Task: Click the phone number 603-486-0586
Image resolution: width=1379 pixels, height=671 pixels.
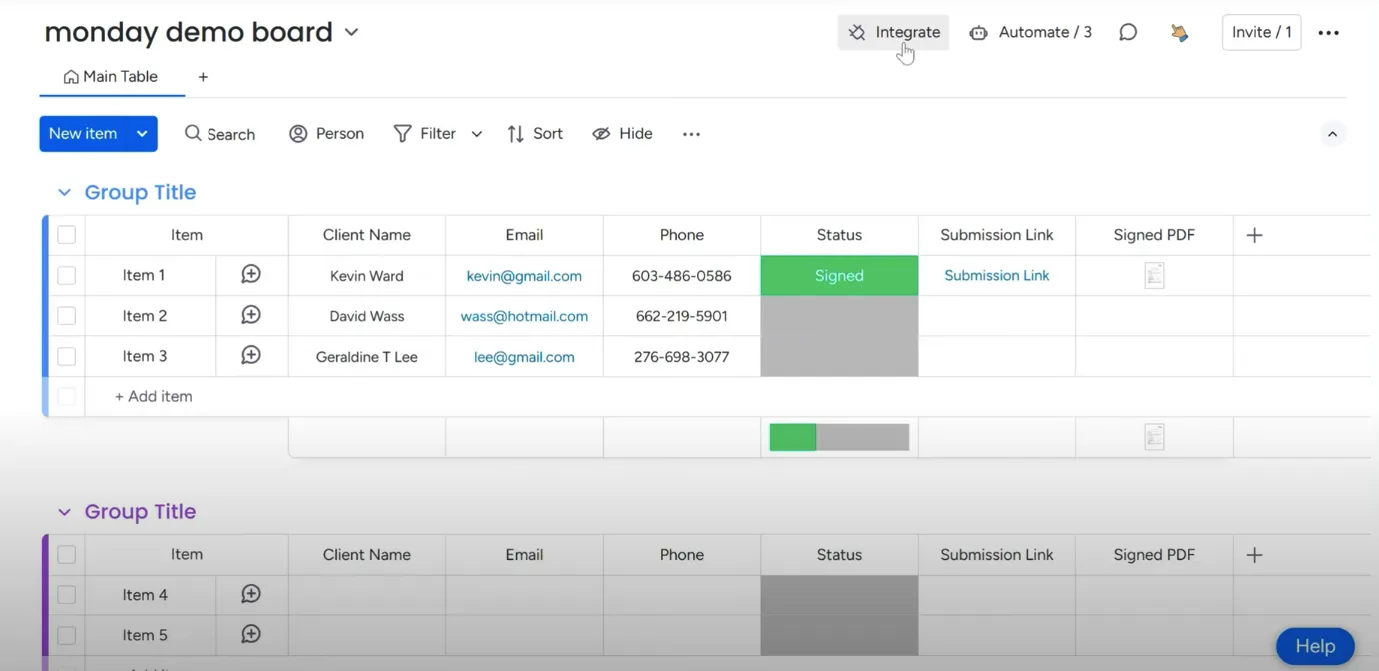Action: [681, 276]
